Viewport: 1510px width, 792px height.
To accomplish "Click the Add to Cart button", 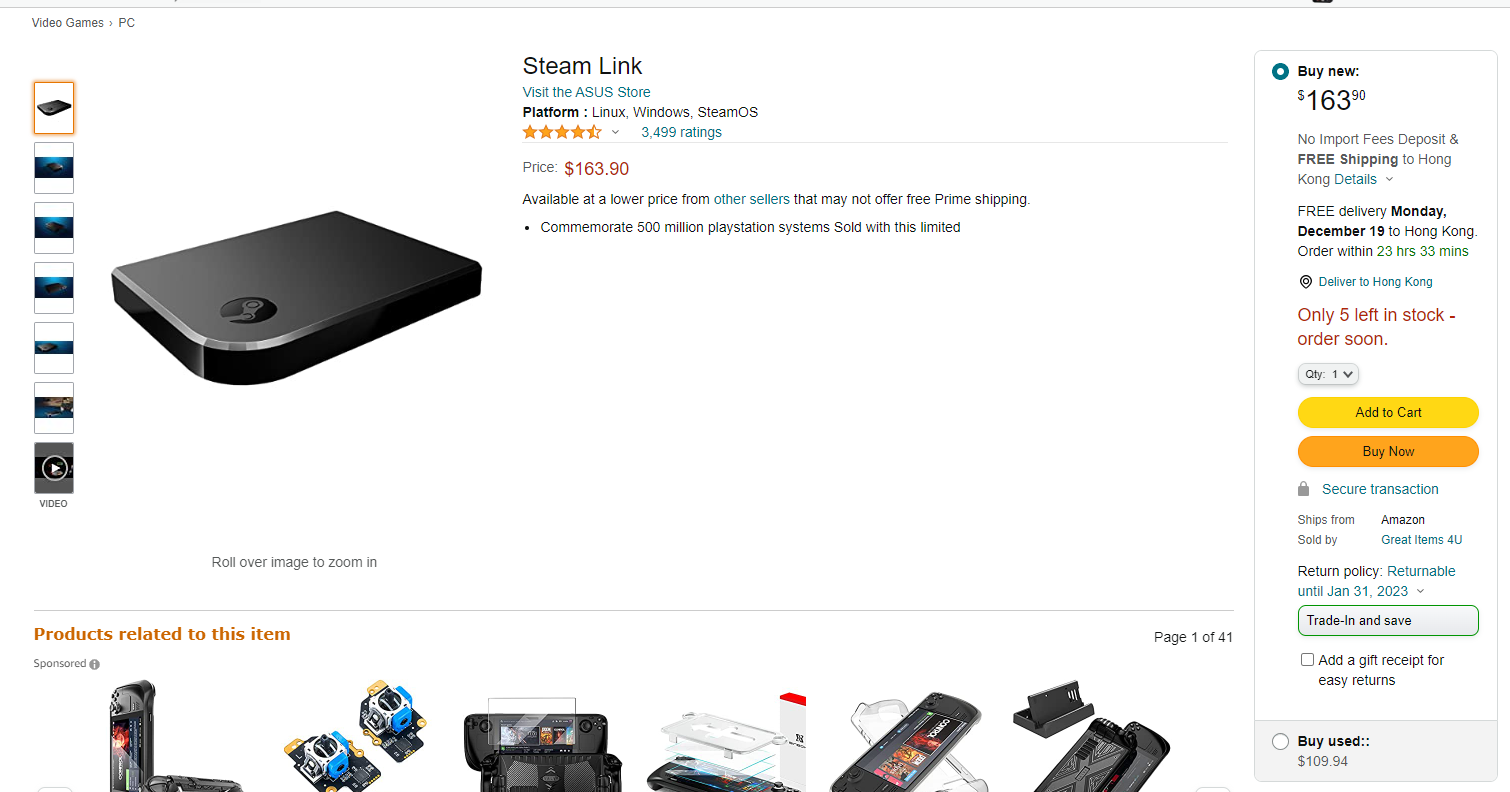I will pos(1388,412).
